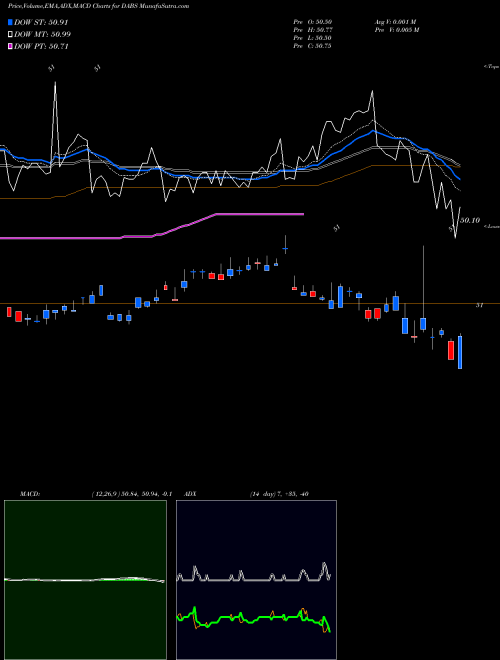Screen dimensions: 500x660
Task: Open the green MACD indicator chart
Action: click(x=85, y=580)
